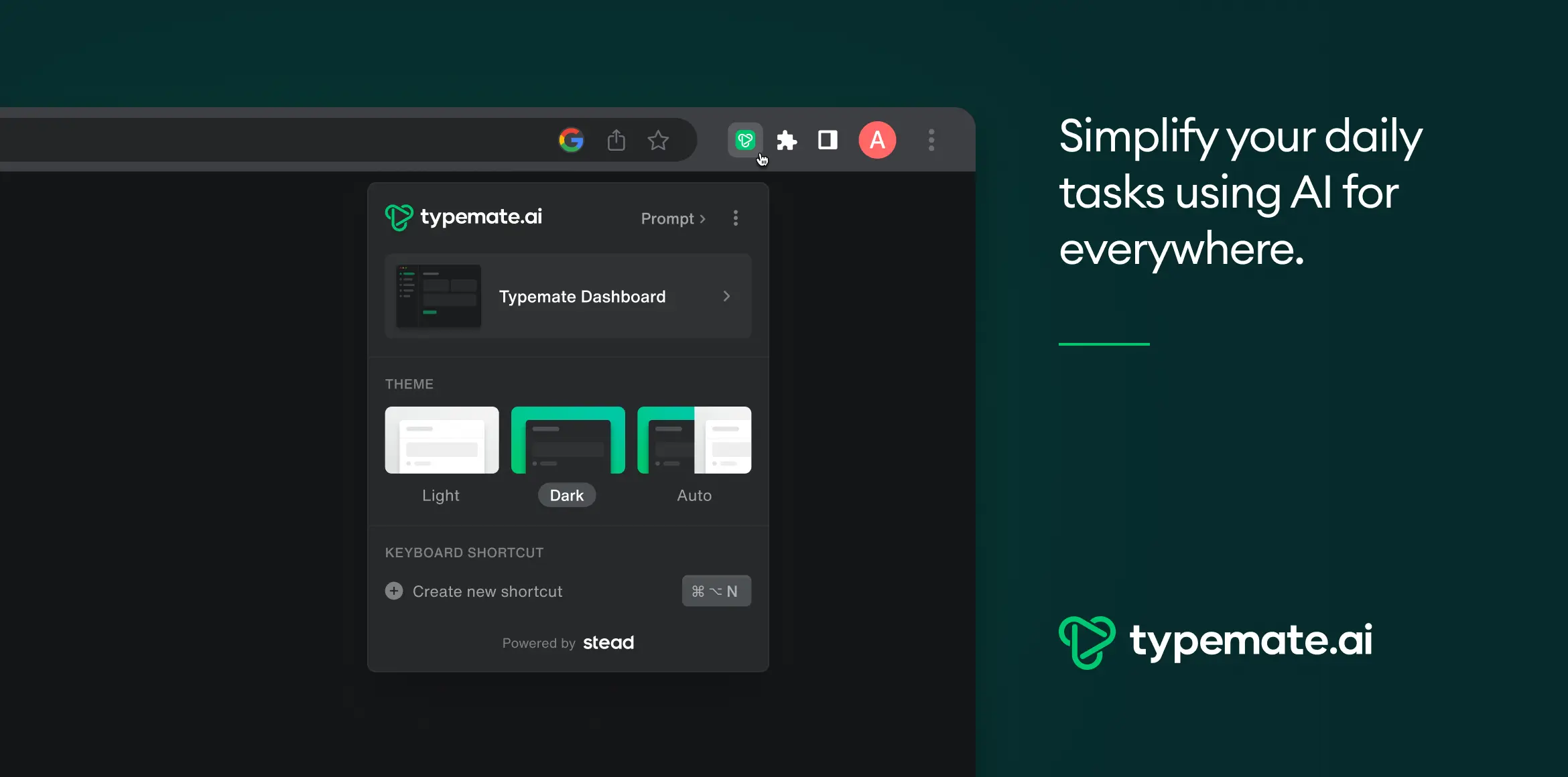Select the Light theme preview
Screen dimensions: 1568x777
[442, 440]
